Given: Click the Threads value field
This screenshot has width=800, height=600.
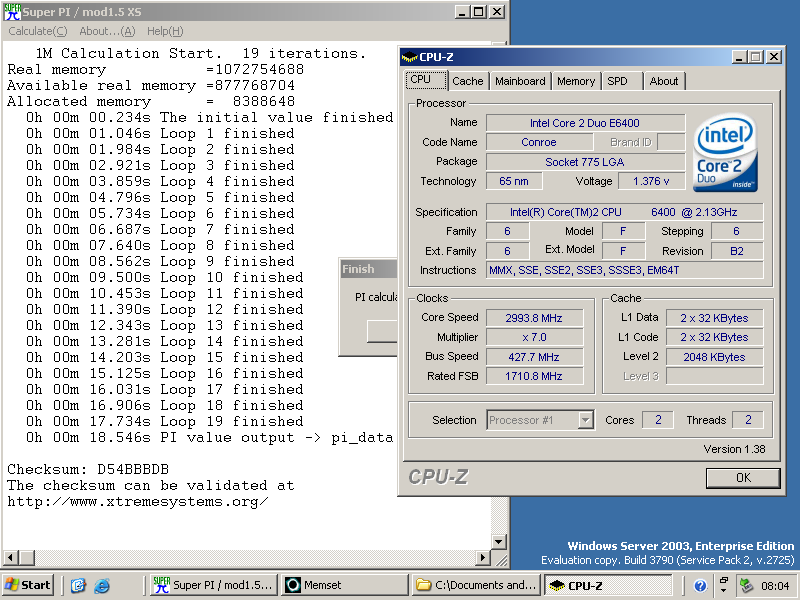Looking at the screenshot, I should (748, 420).
